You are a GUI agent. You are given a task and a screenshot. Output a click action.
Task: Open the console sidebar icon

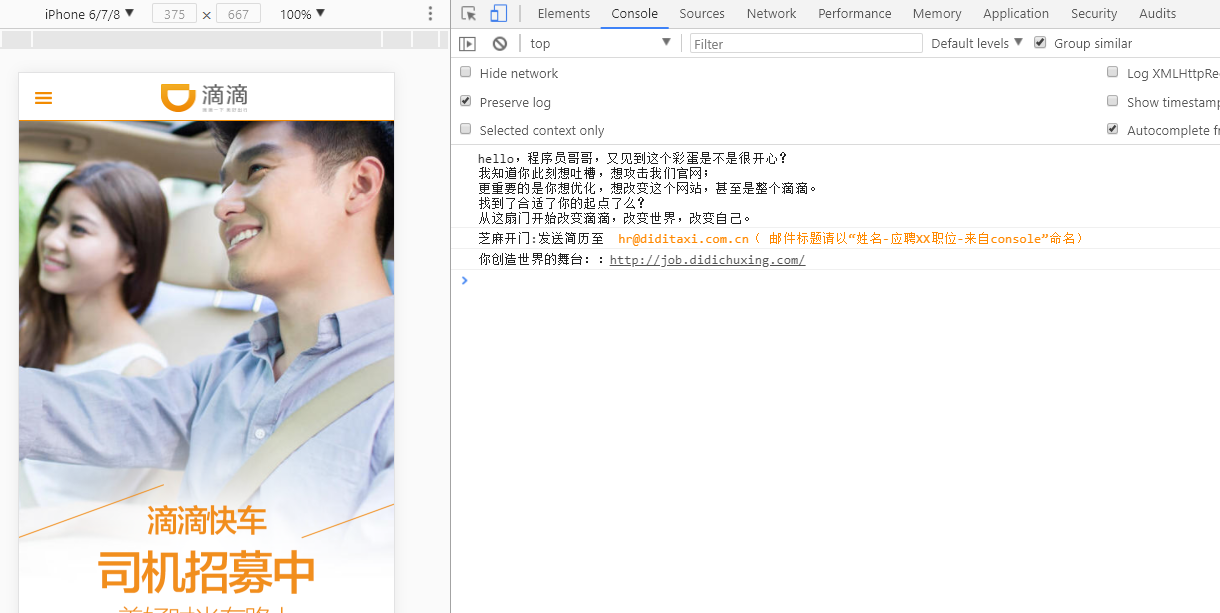(467, 43)
